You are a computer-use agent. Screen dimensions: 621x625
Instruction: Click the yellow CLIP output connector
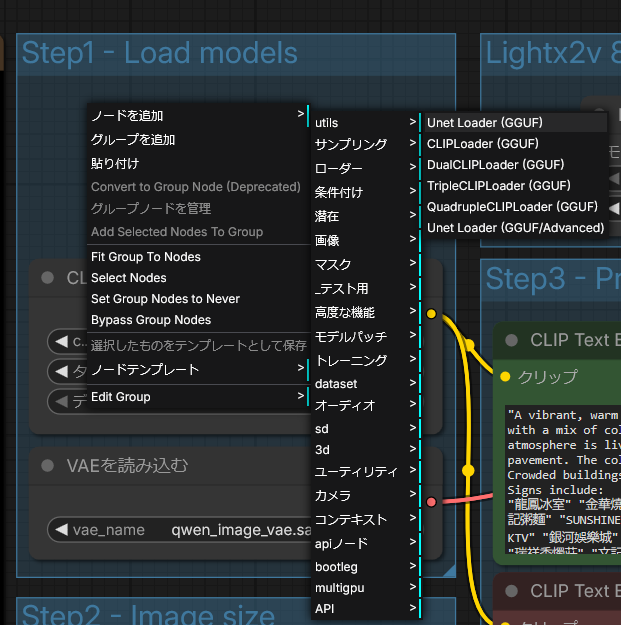[431, 314]
